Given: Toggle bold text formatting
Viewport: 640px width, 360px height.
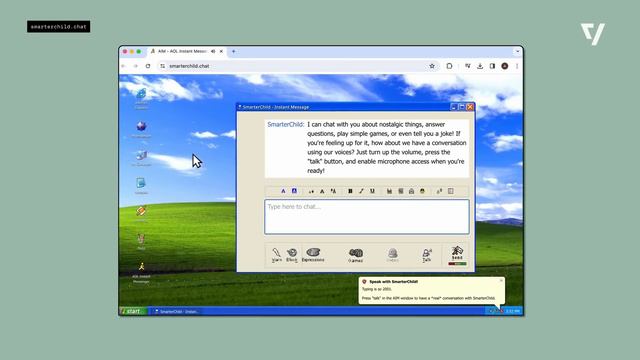Looking at the screenshot, I should tap(350, 191).
